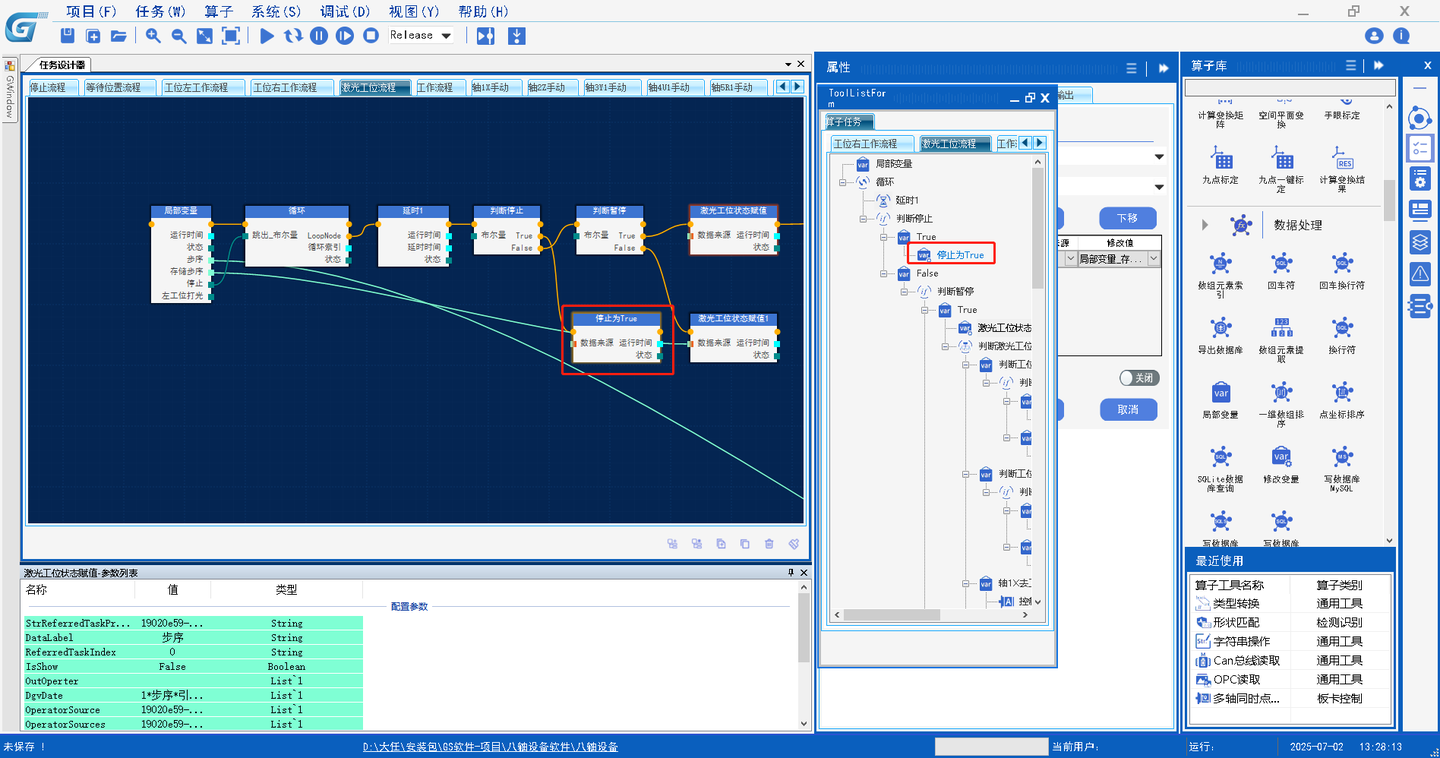
Task: Collapse the 循环 tree node
Action: pos(843,182)
